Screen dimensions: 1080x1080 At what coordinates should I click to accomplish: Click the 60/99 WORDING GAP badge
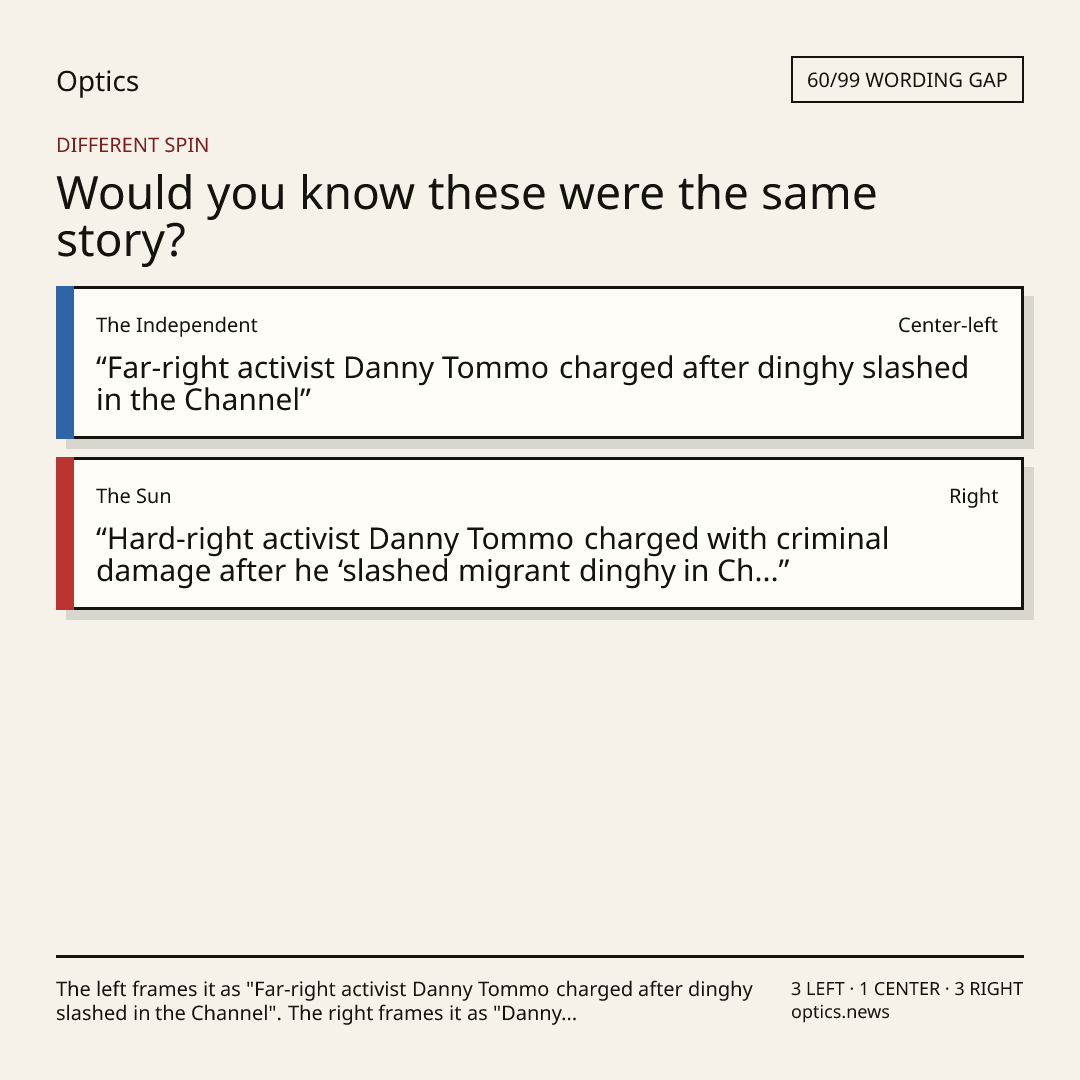[x=907, y=80]
